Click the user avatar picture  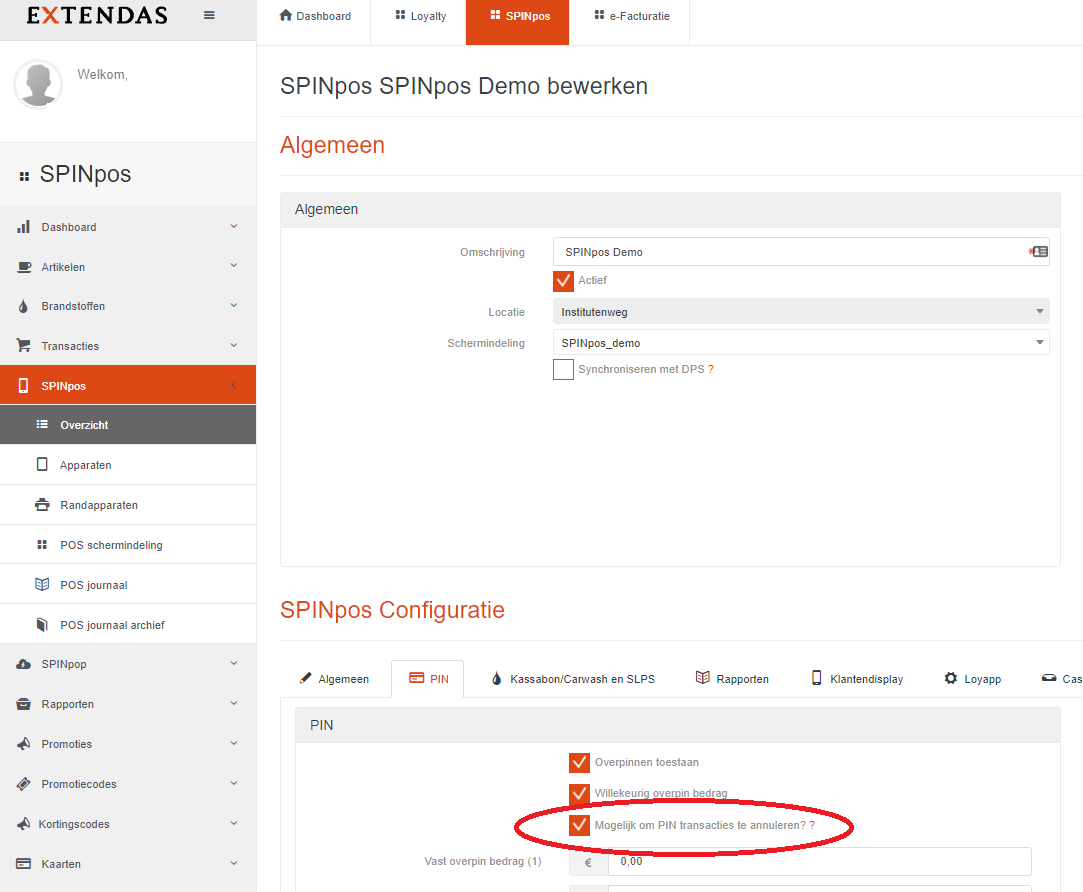tap(38, 84)
